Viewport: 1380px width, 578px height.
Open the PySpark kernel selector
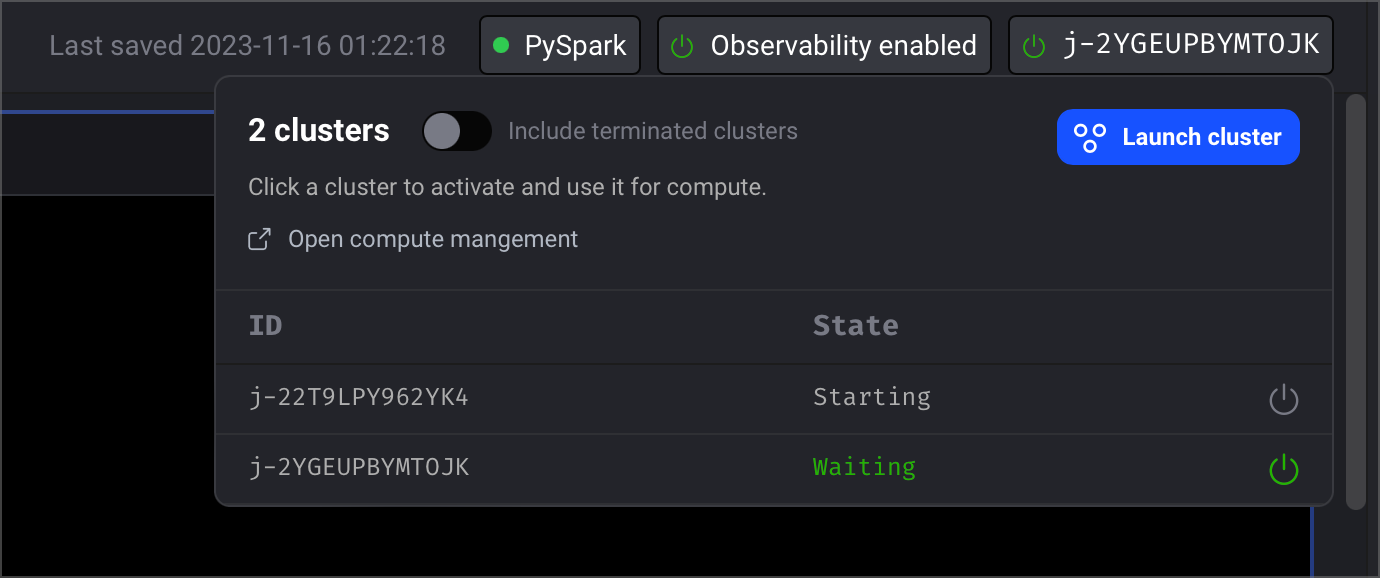(560, 45)
